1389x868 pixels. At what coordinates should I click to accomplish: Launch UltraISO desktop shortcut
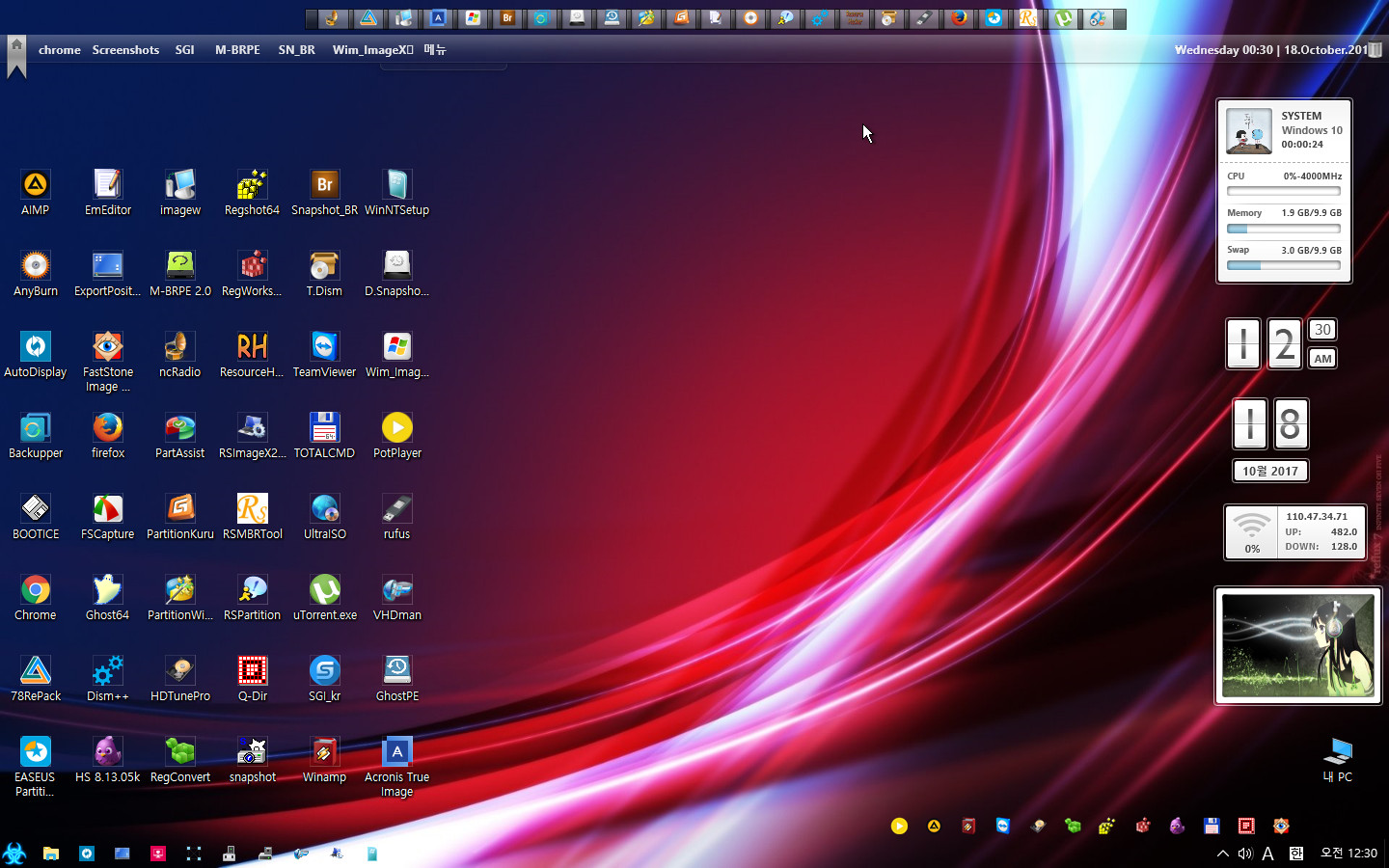pyautogui.click(x=324, y=517)
